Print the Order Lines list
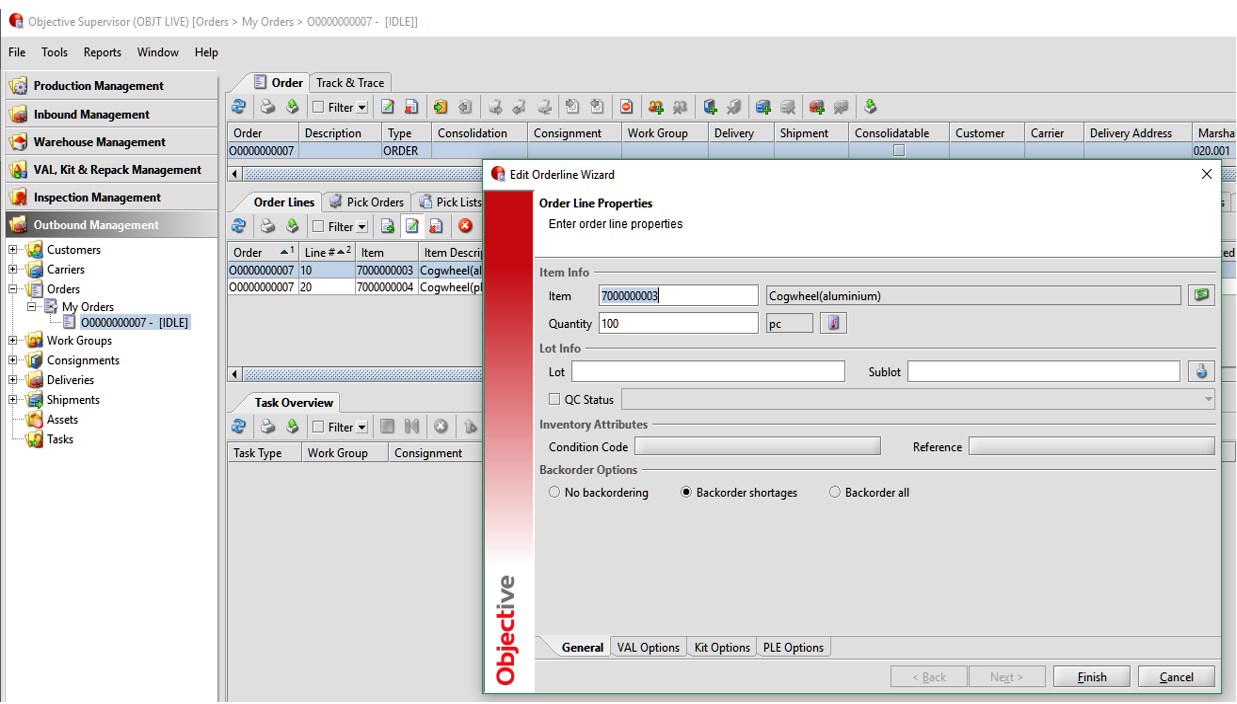 pyautogui.click(x=267, y=227)
